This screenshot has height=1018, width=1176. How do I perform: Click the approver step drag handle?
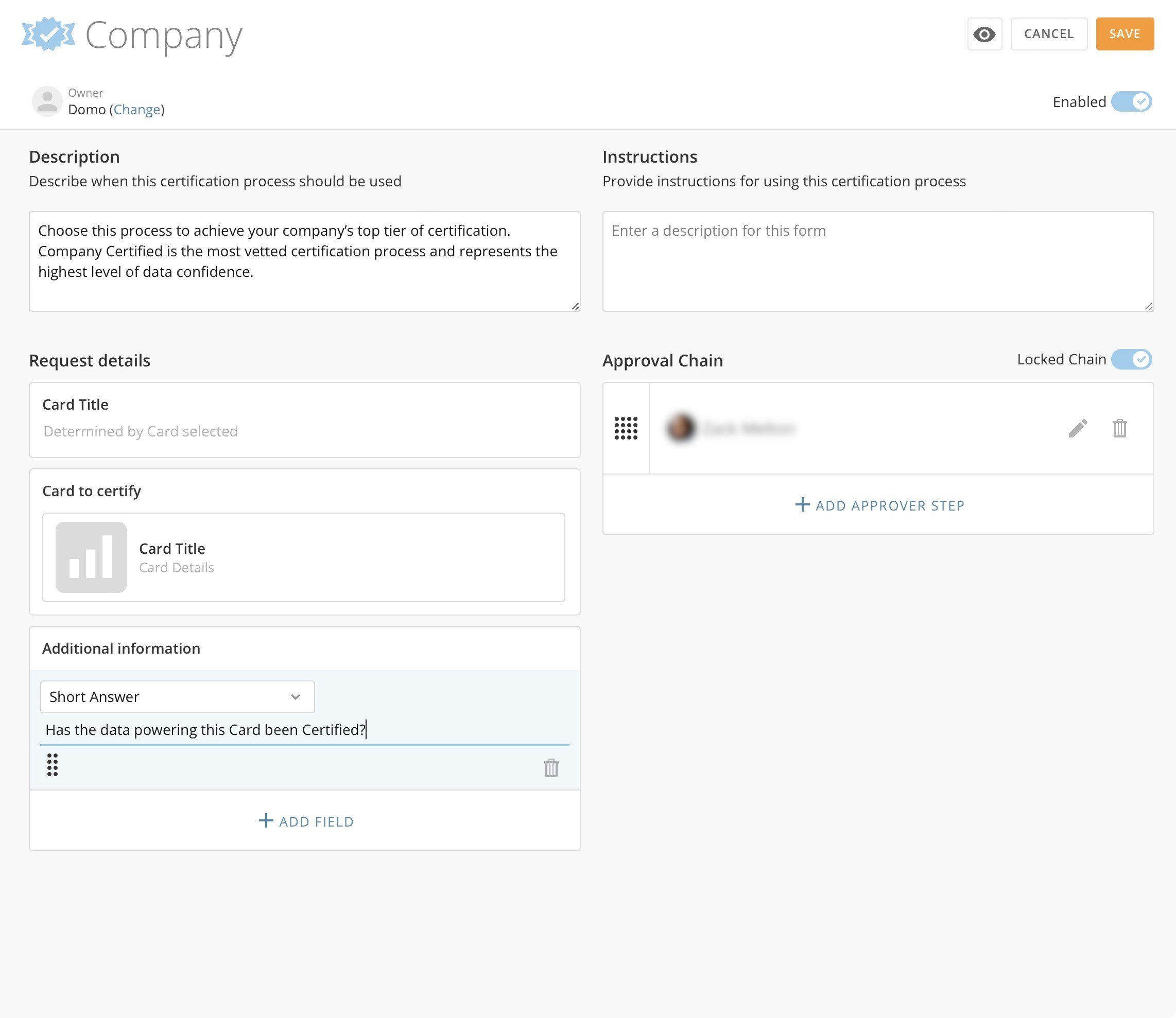[626, 428]
